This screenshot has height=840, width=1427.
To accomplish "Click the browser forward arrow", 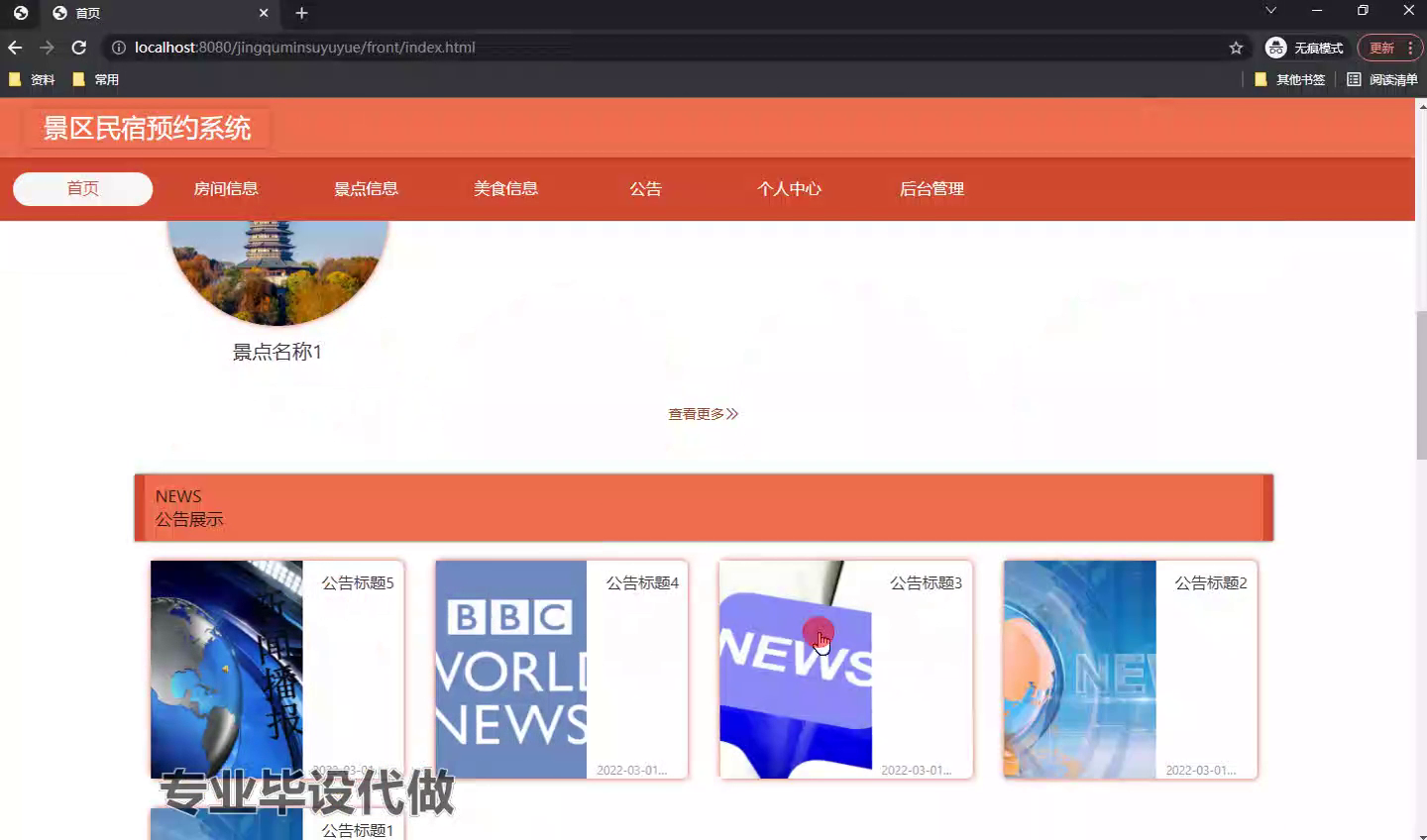I will 47,48.
